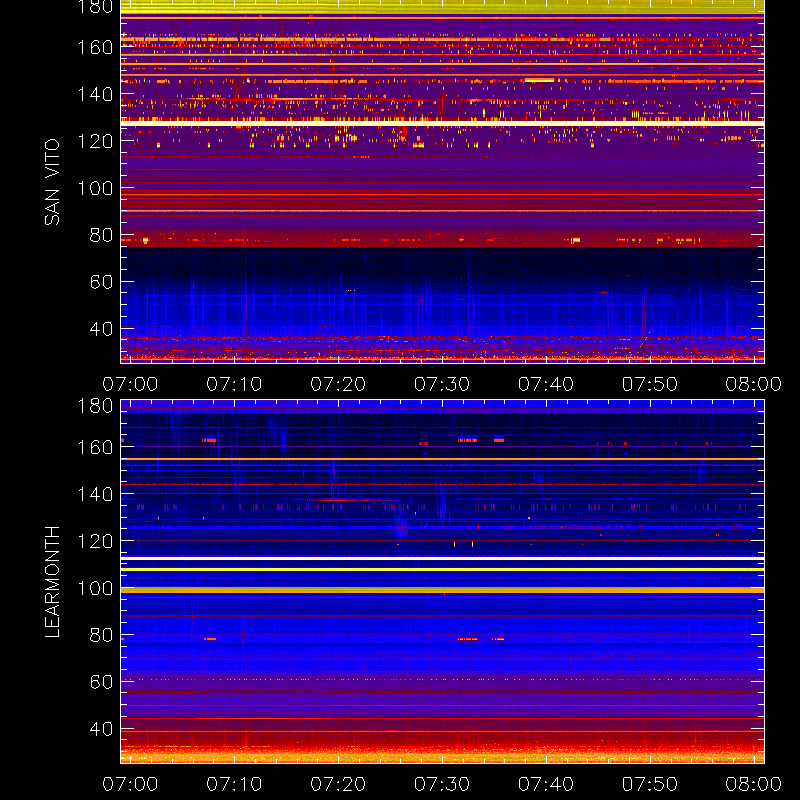Select the 80 frequency label on the Learmonth axis
Image resolution: width=800 pixels, height=800 pixels.
click(x=101, y=635)
